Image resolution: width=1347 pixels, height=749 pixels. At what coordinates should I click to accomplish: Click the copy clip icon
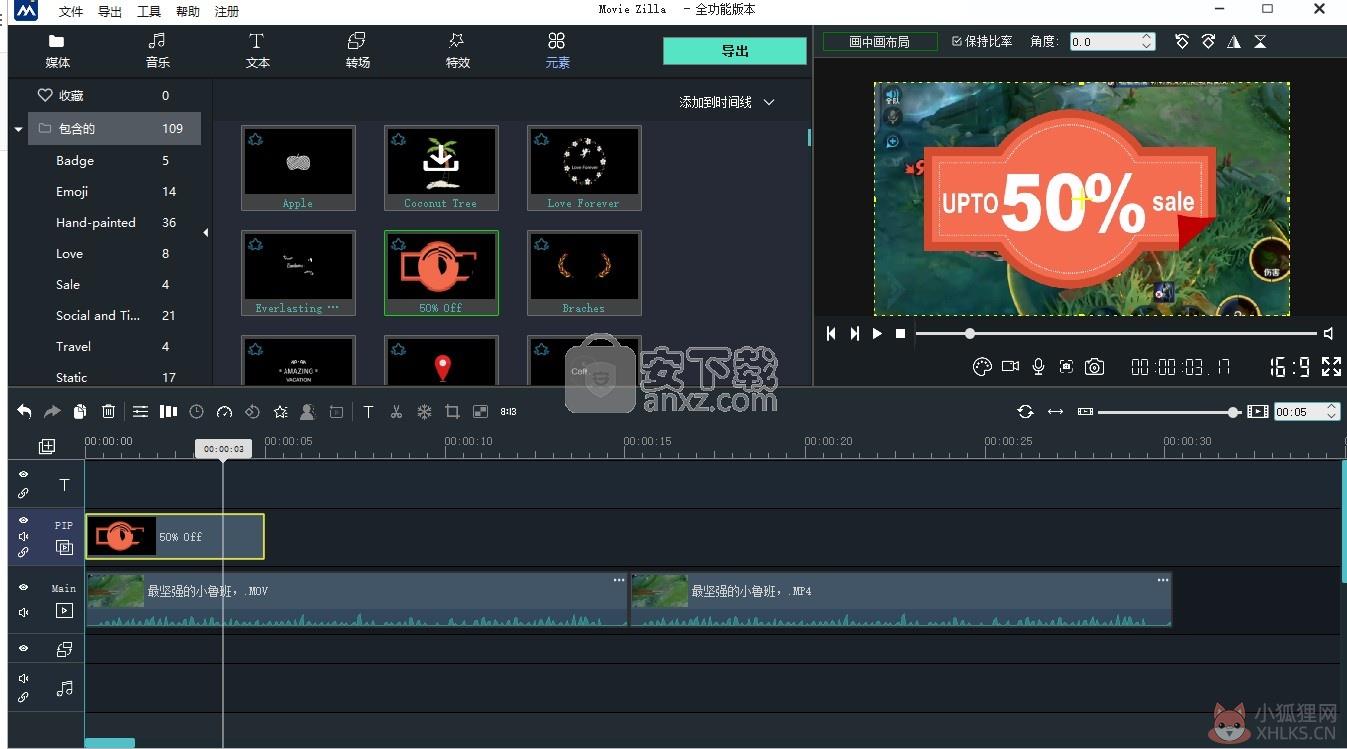[80, 411]
